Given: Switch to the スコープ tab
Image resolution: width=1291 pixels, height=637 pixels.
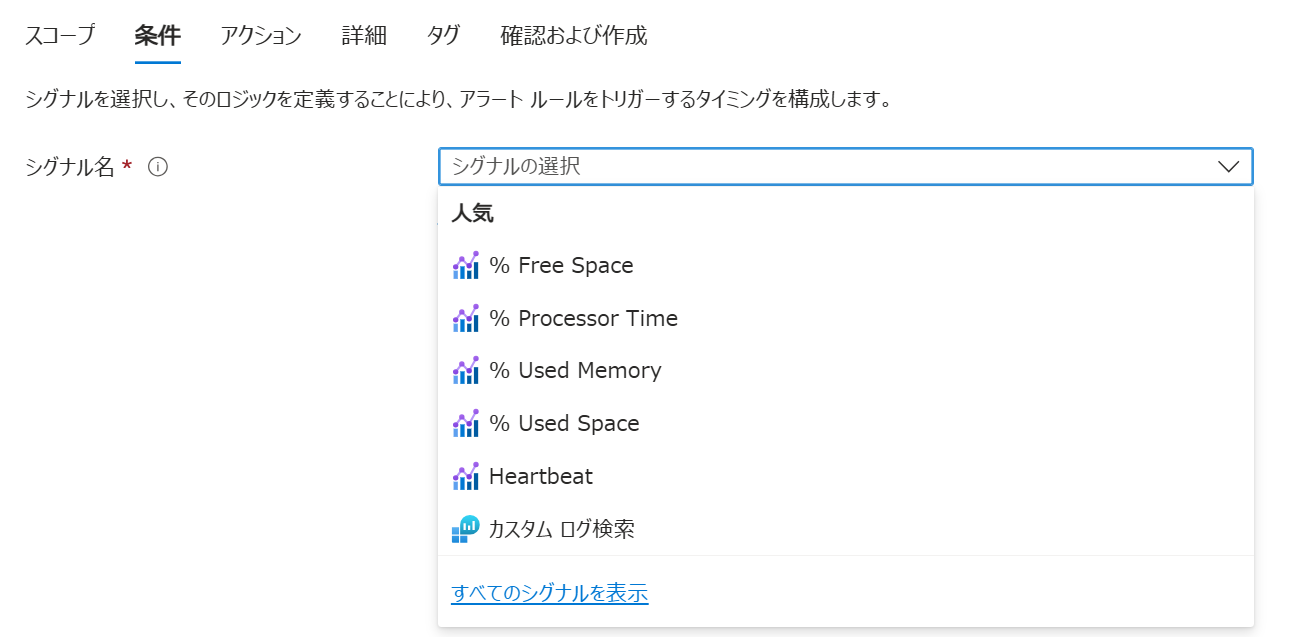Looking at the screenshot, I should (59, 36).
